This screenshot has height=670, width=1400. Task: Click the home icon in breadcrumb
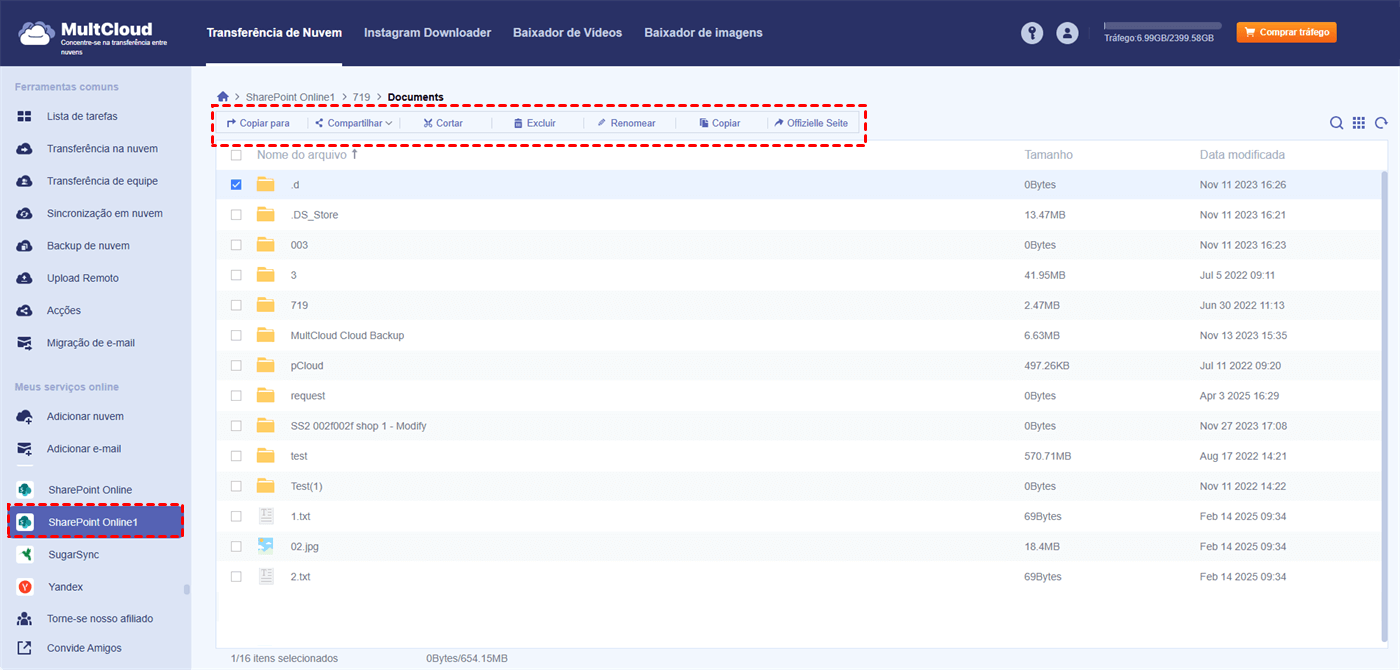[223, 97]
